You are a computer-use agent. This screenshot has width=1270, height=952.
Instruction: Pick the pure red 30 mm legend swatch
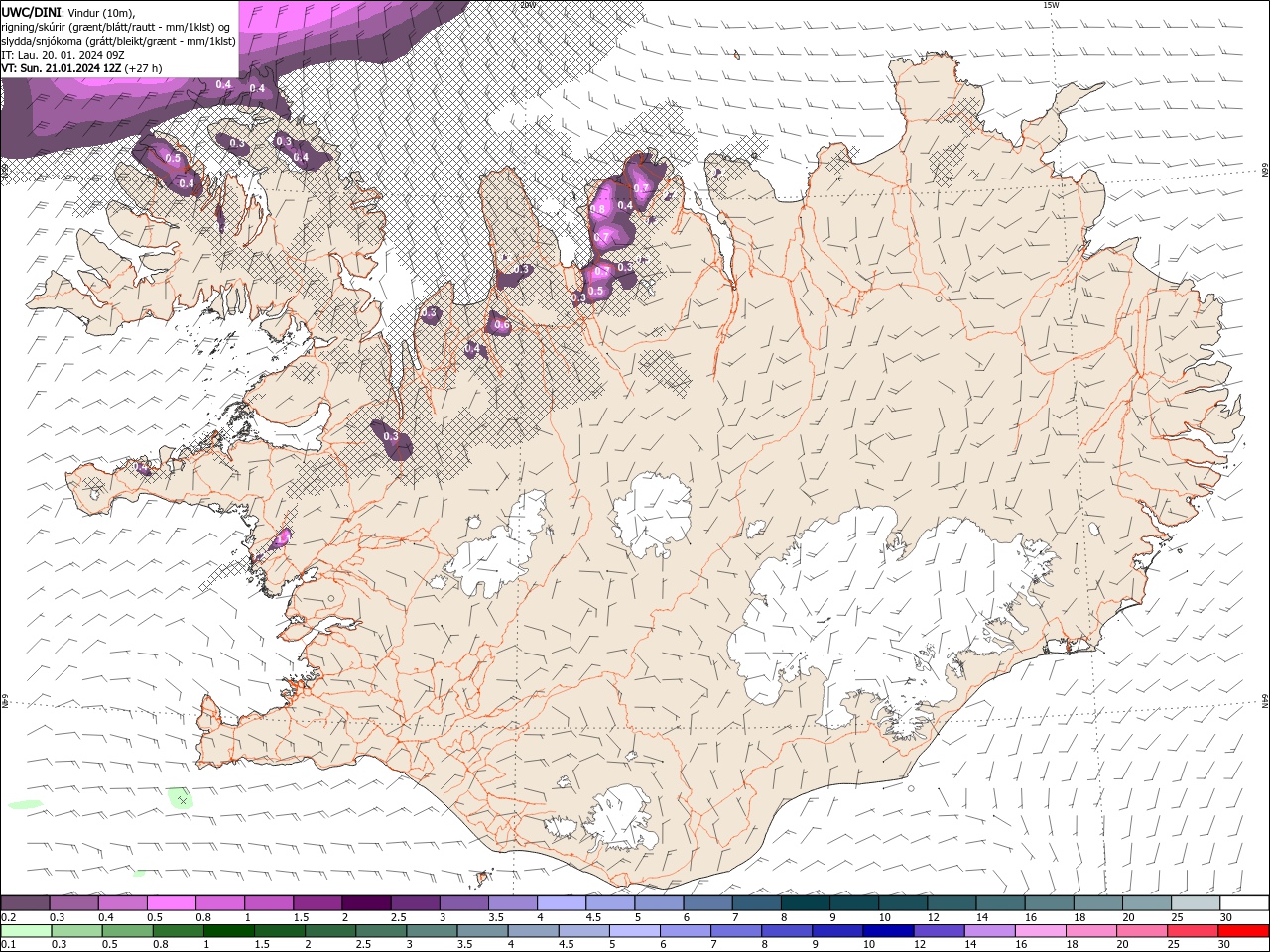1243,931
